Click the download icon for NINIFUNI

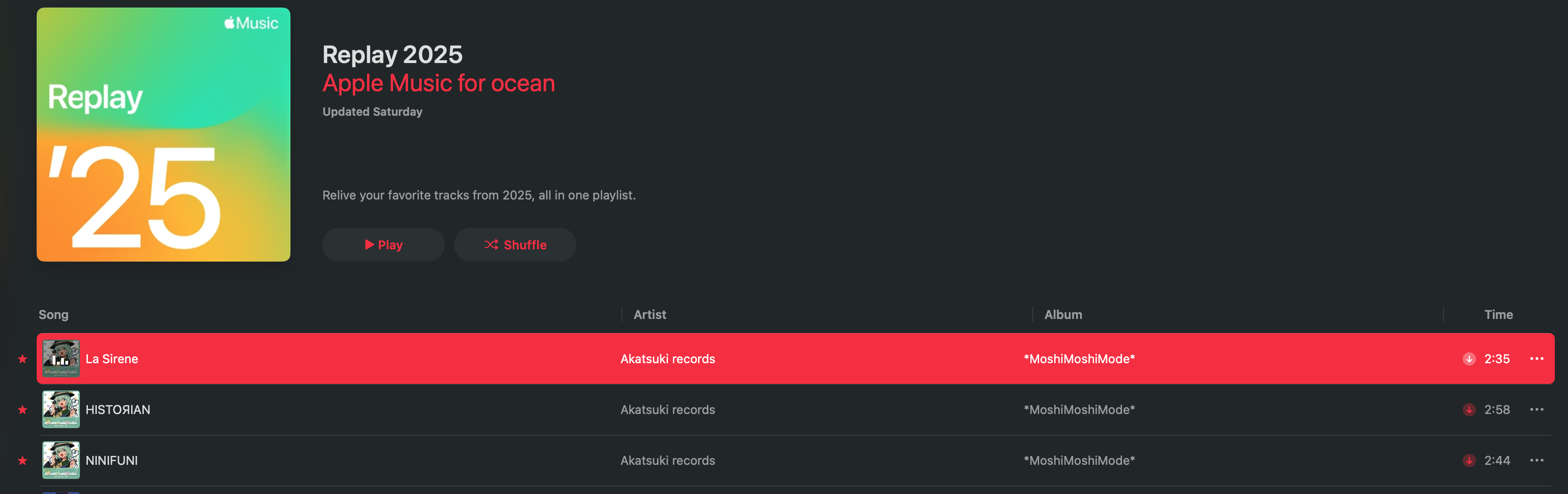(1469, 461)
